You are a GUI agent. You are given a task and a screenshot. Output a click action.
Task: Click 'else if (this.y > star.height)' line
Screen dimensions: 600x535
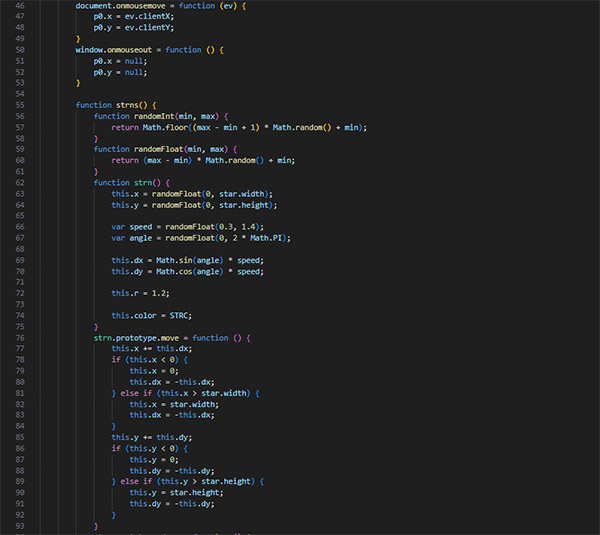[188, 481]
